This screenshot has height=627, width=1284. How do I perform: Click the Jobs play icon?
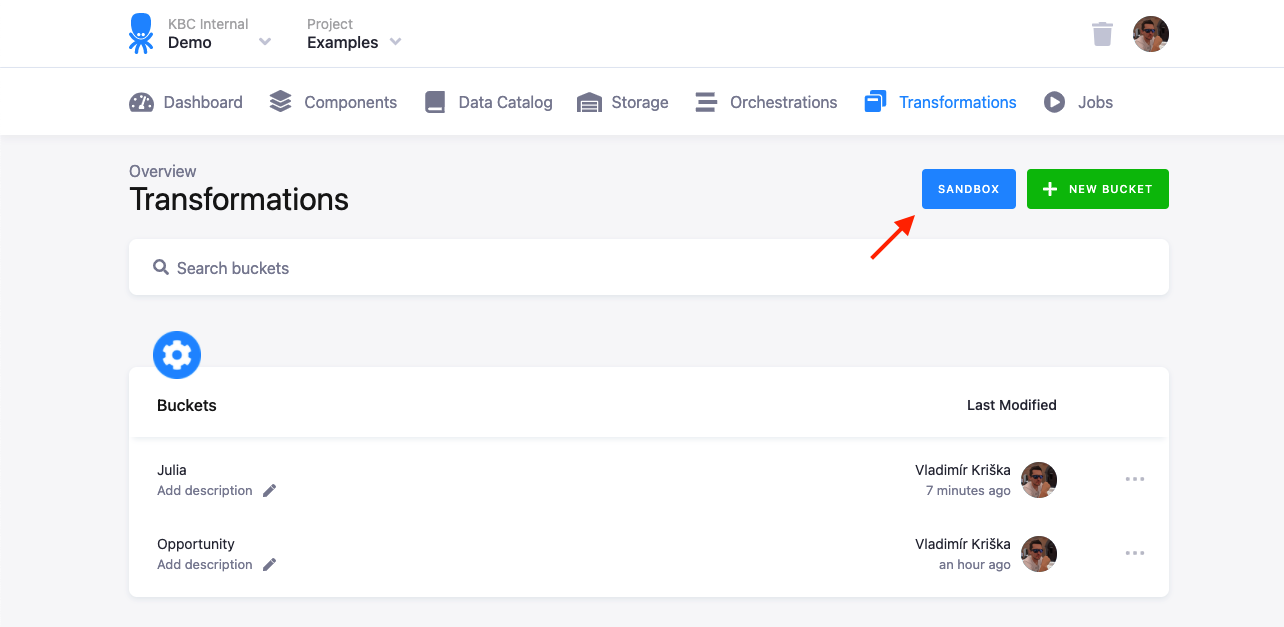(1054, 102)
